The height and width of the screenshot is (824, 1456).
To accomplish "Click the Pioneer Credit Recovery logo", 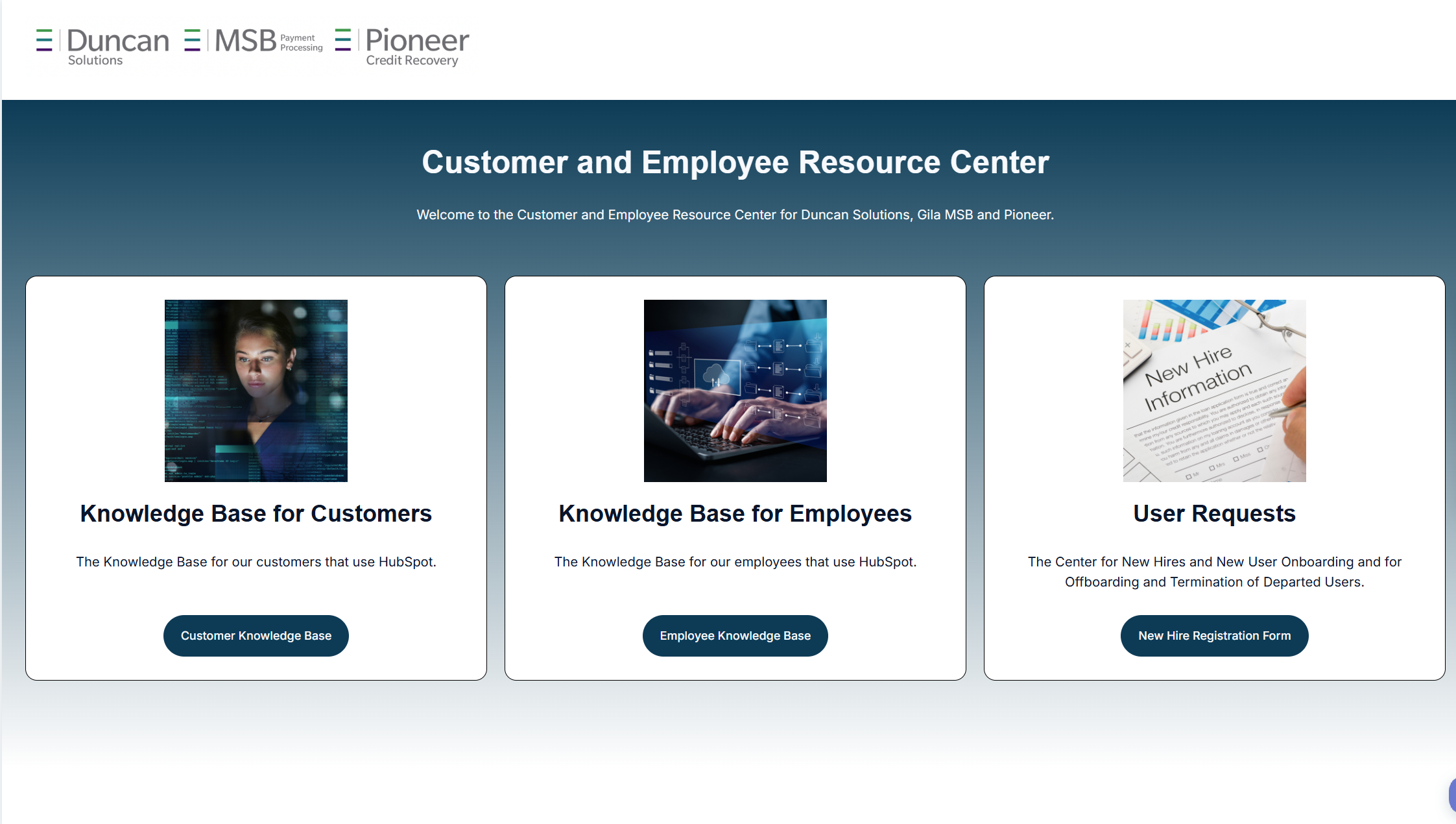I will click(402, 47).
